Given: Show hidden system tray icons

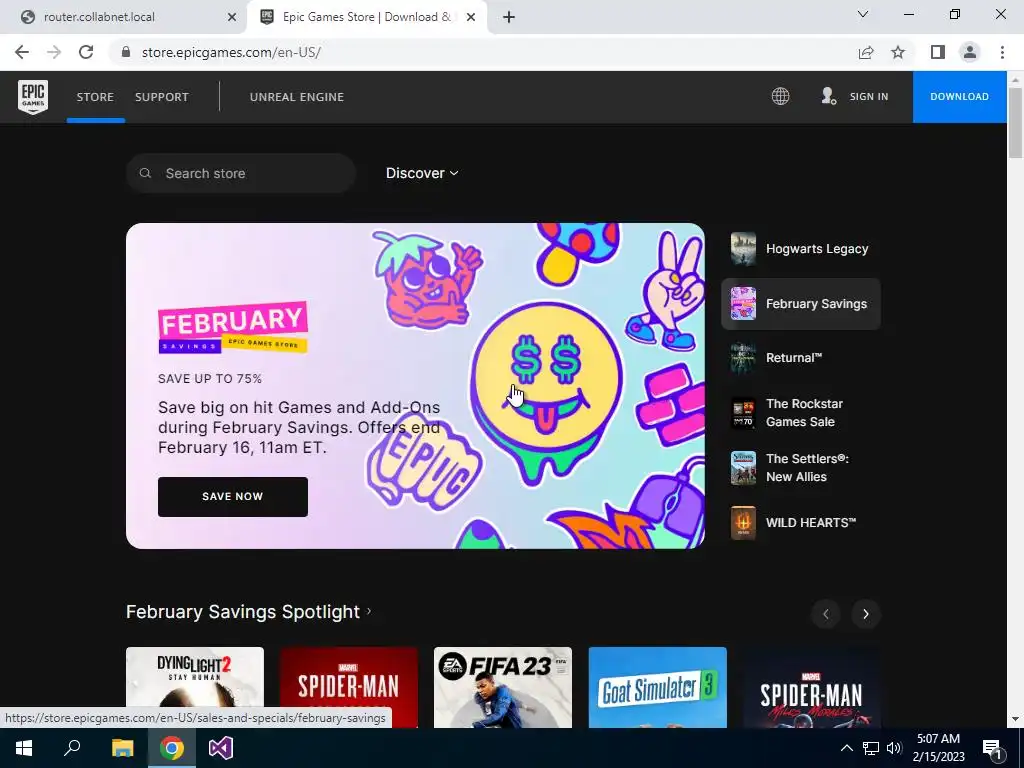Looking at the screenshot, I should 846,748.
